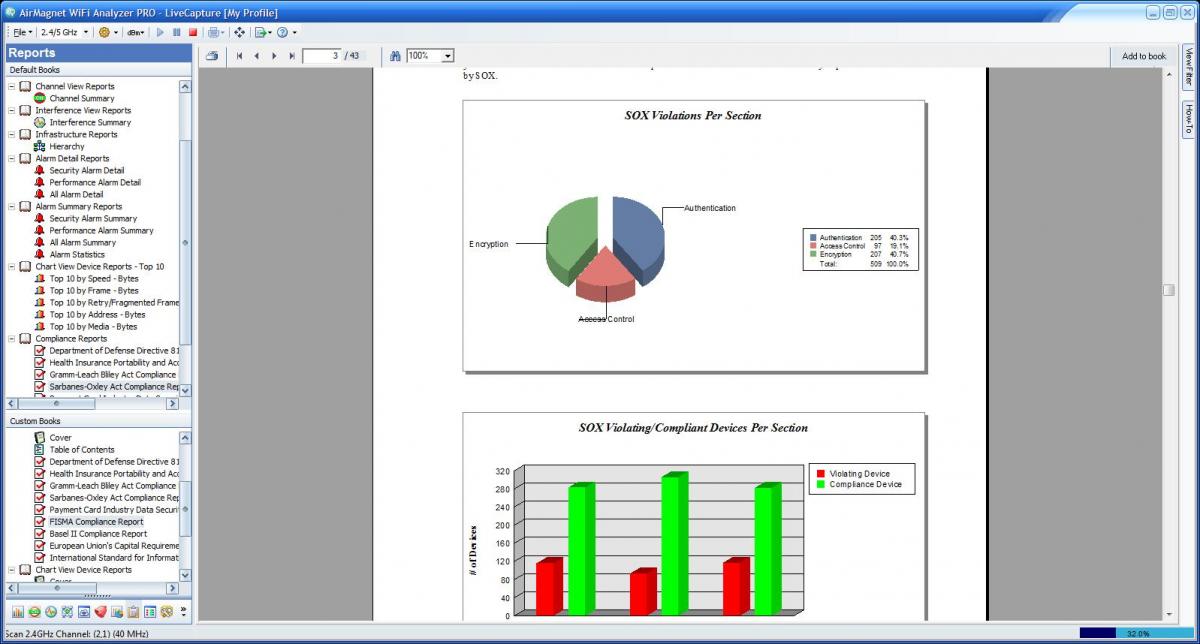This screenshot has height=644, width=1200.
Task: Open the How-To side tab
Action: pos(1188,120)
